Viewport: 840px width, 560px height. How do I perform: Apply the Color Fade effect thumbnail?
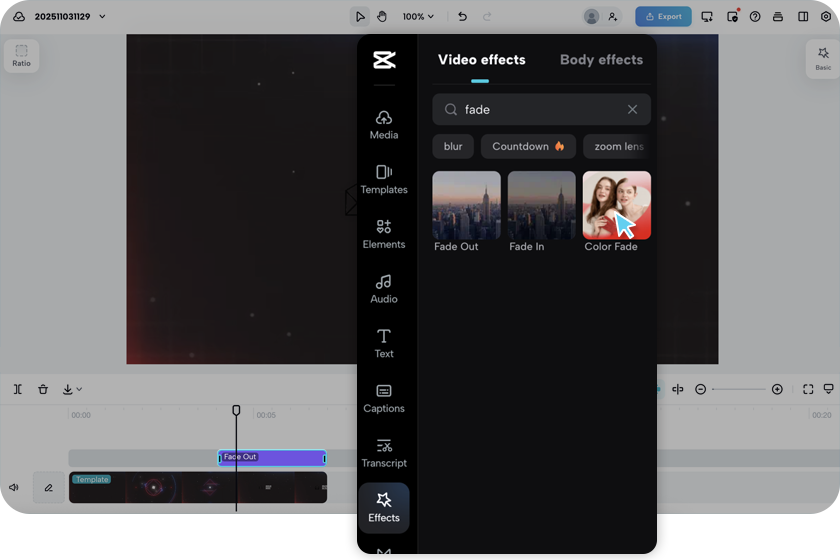(x=617, y=205)
